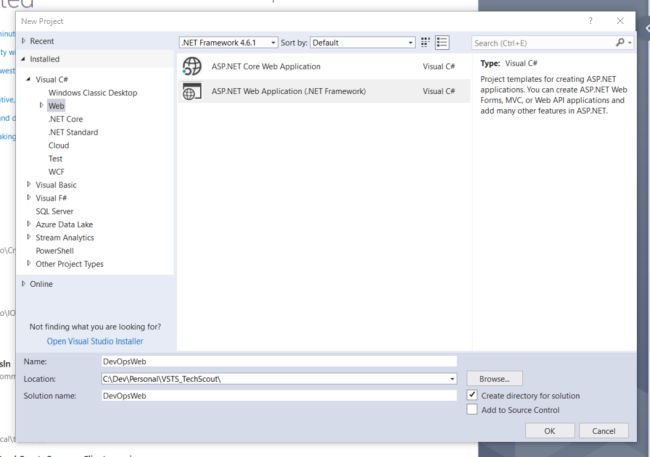The width and height of the screenshot is (650, 457).
Task: Expand the Visual F# node arrow
Action: click(x=29, y=197)
